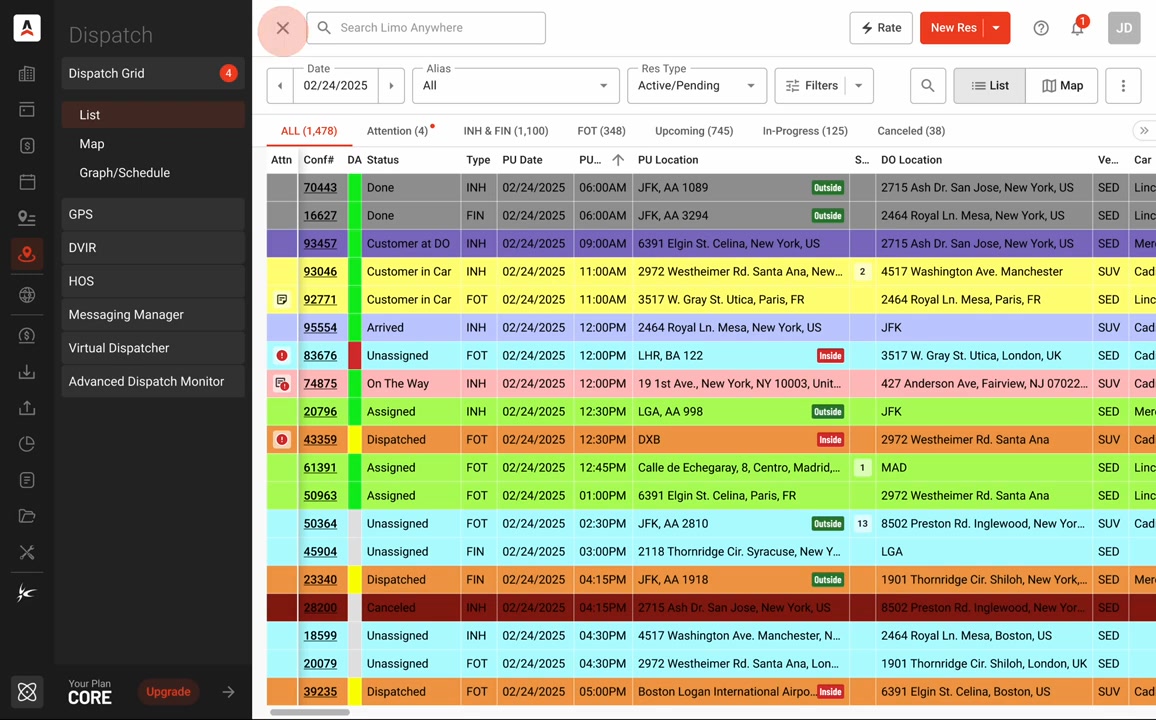Click yellow DA color cell for 23340
This screenshot has height=720, width=1156.
(x=355, y=580)
